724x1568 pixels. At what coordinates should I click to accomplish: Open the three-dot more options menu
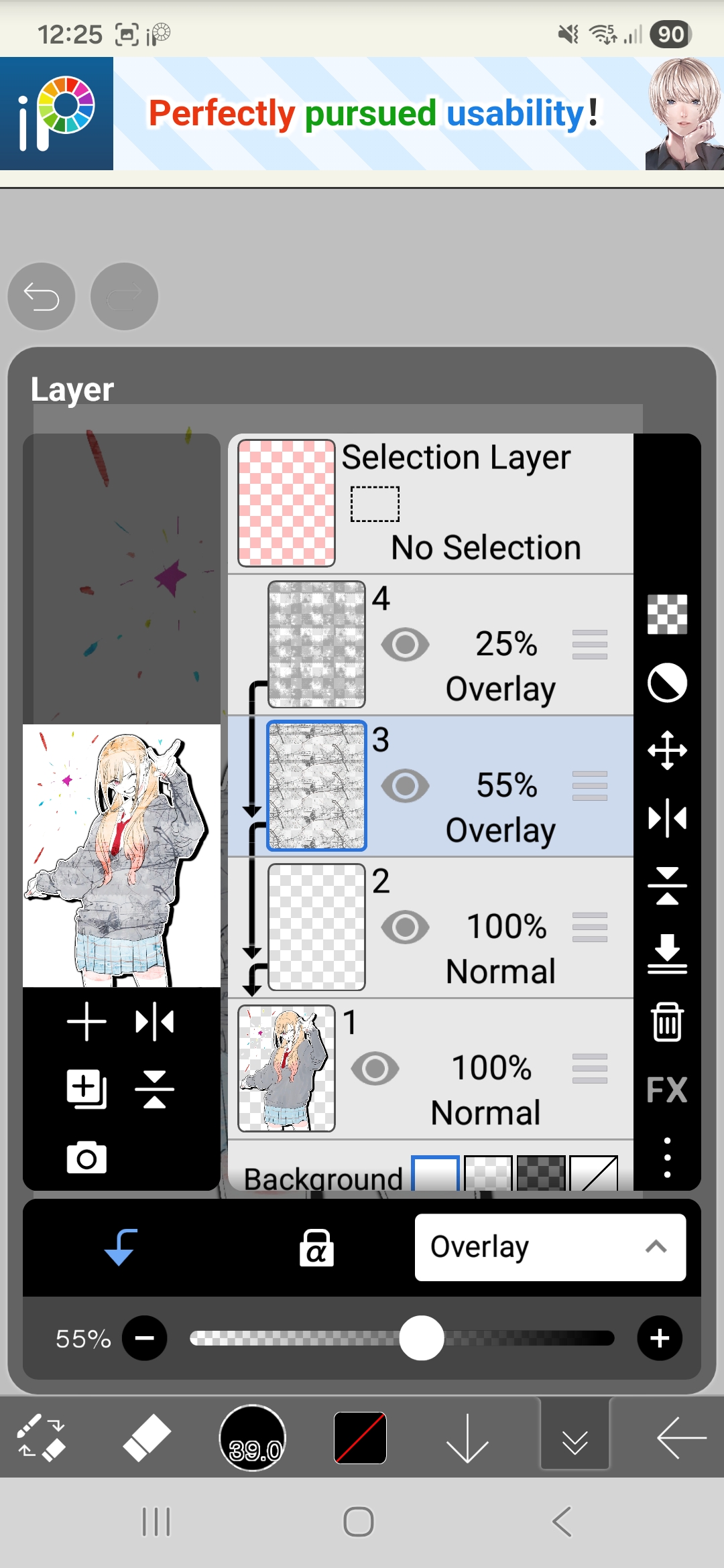(667, 1157)
